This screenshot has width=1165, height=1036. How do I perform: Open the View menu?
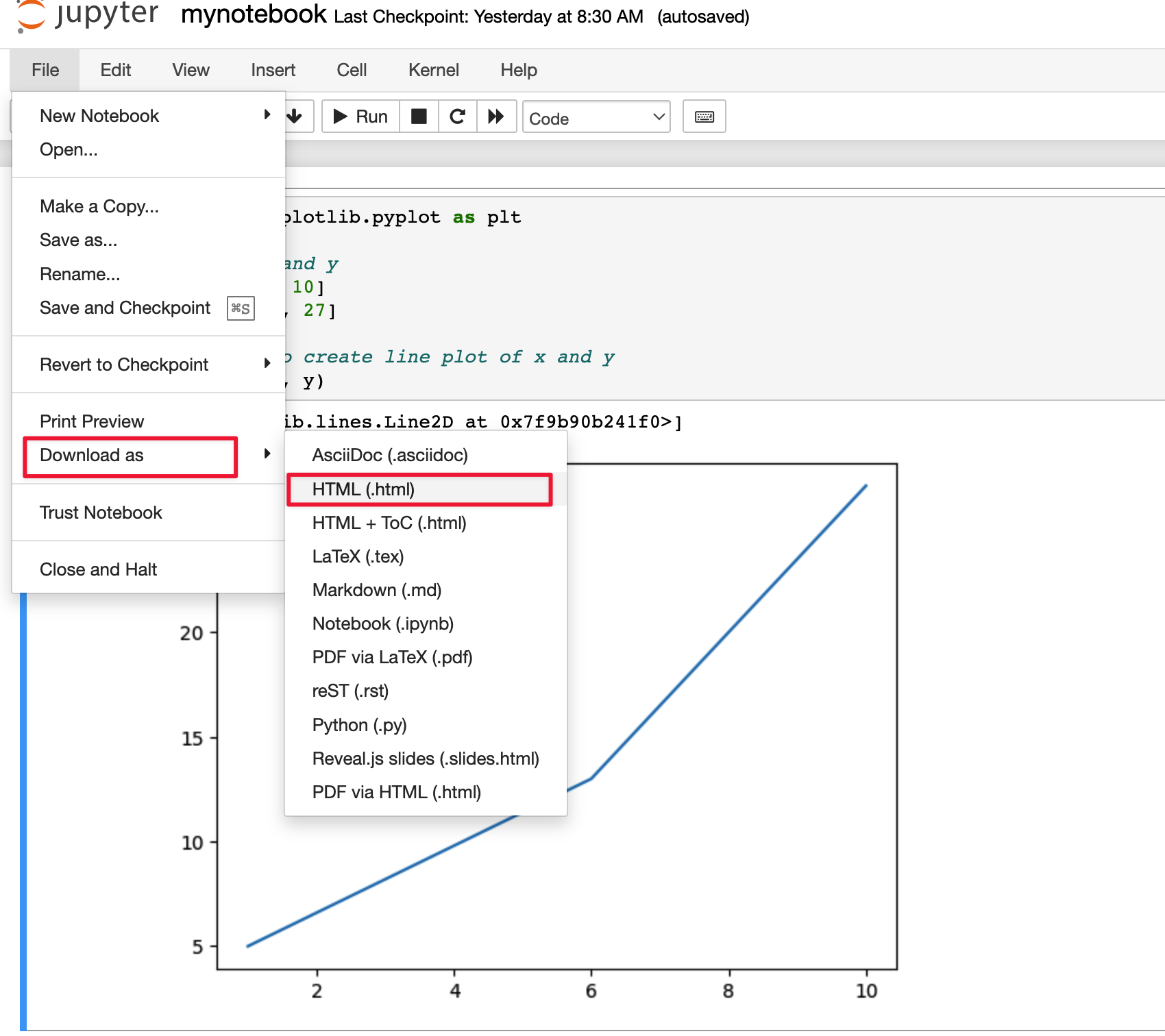click(x=191, y=70)
